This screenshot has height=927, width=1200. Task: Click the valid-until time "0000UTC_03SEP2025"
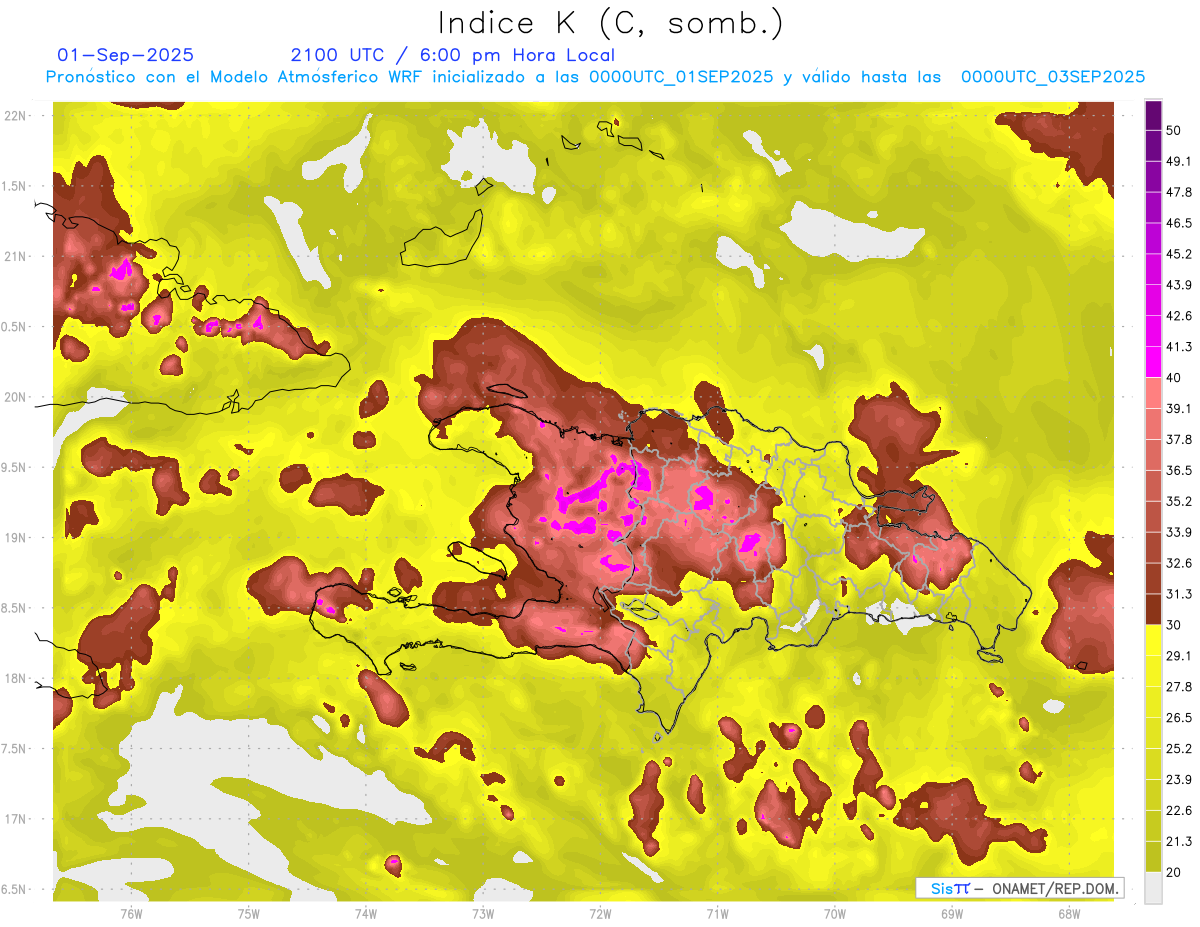(1053, 77)
